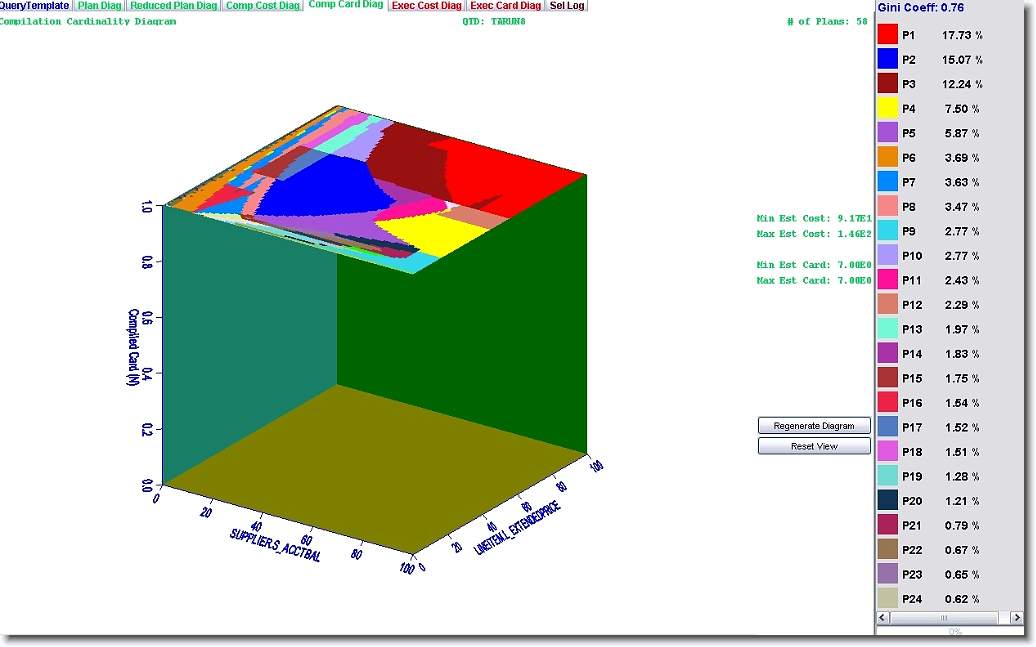Click the Regenerate Diagram button
The image size is (1036, 647).
[813, 426]
